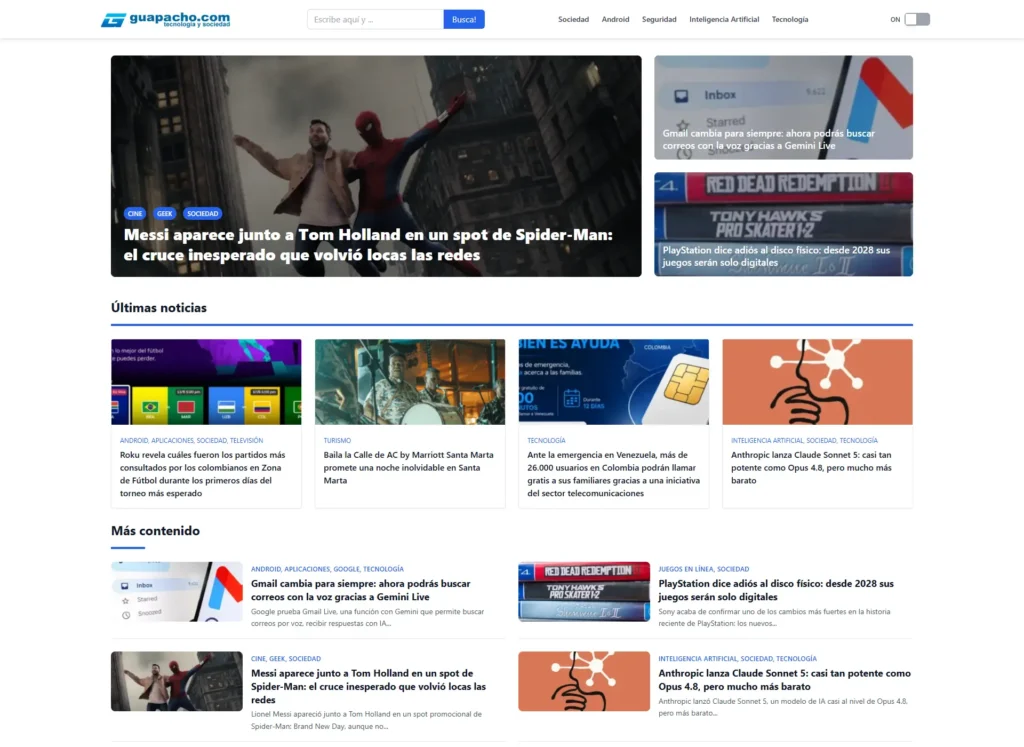Open the PlayStation disco físico featured side card
The width and height of the screenshot is (1024, 747).
783,224
